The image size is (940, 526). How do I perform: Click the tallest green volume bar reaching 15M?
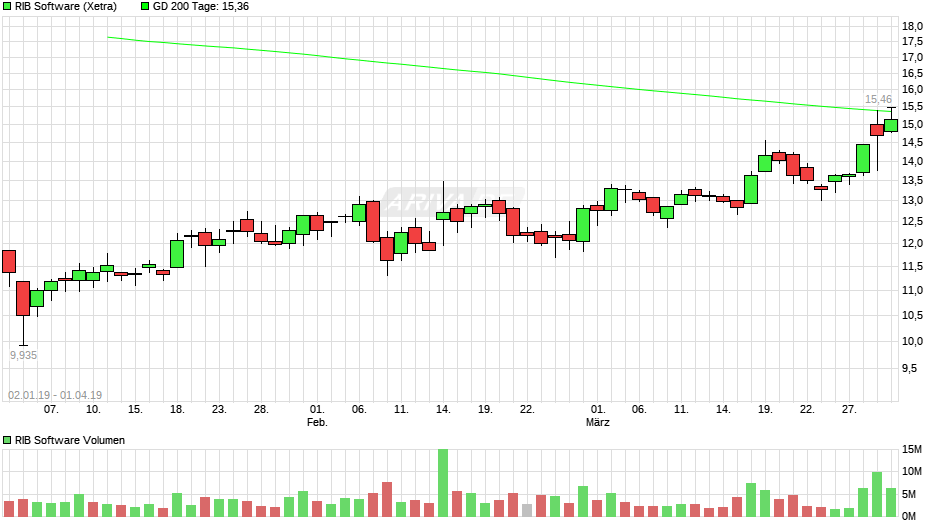click(x=443, y=483)
